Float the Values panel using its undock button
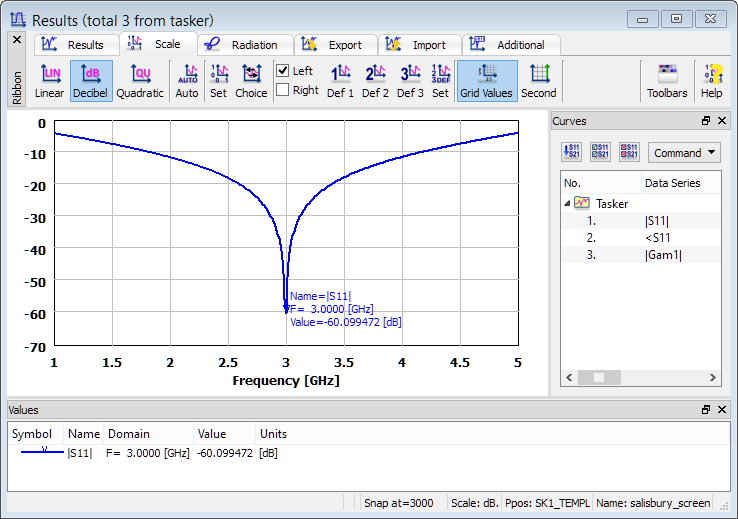Viewport: 738px width, 519px height. point(707,410)
